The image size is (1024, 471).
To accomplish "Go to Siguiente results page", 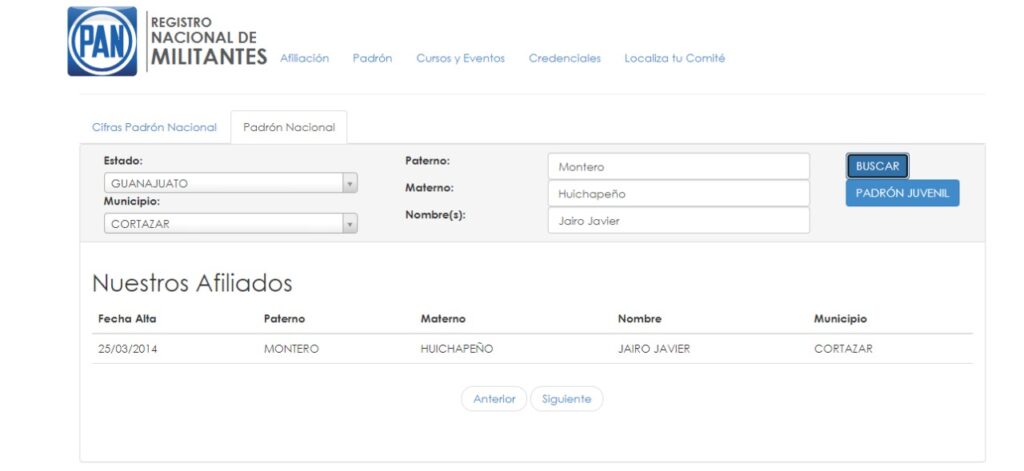I will (566, 399).
